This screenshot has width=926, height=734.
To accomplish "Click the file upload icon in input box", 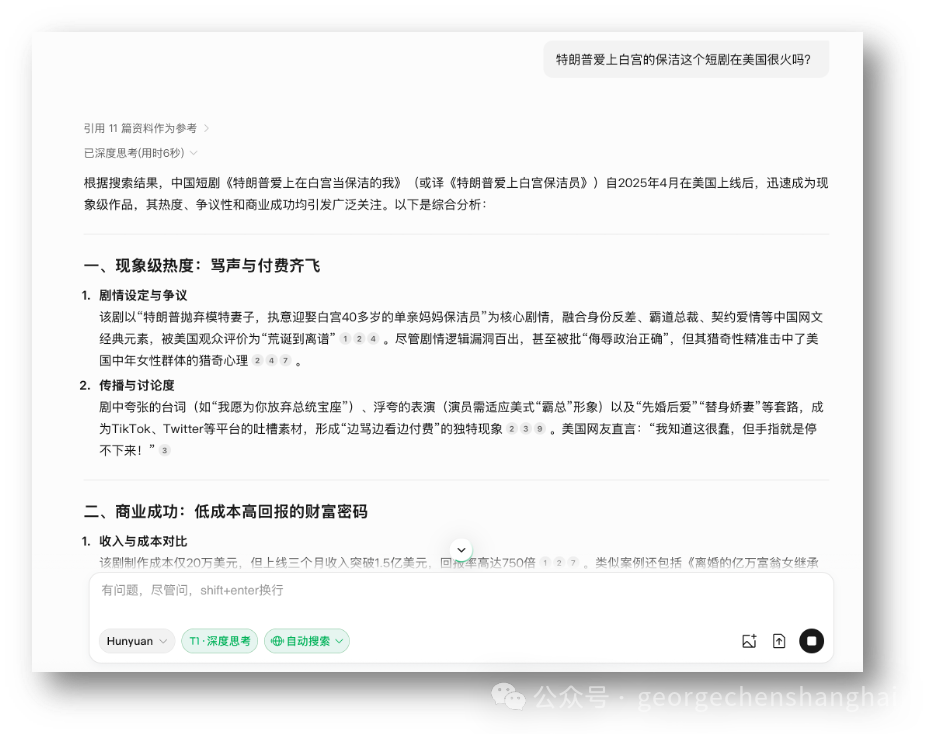I will click(779, 641).
